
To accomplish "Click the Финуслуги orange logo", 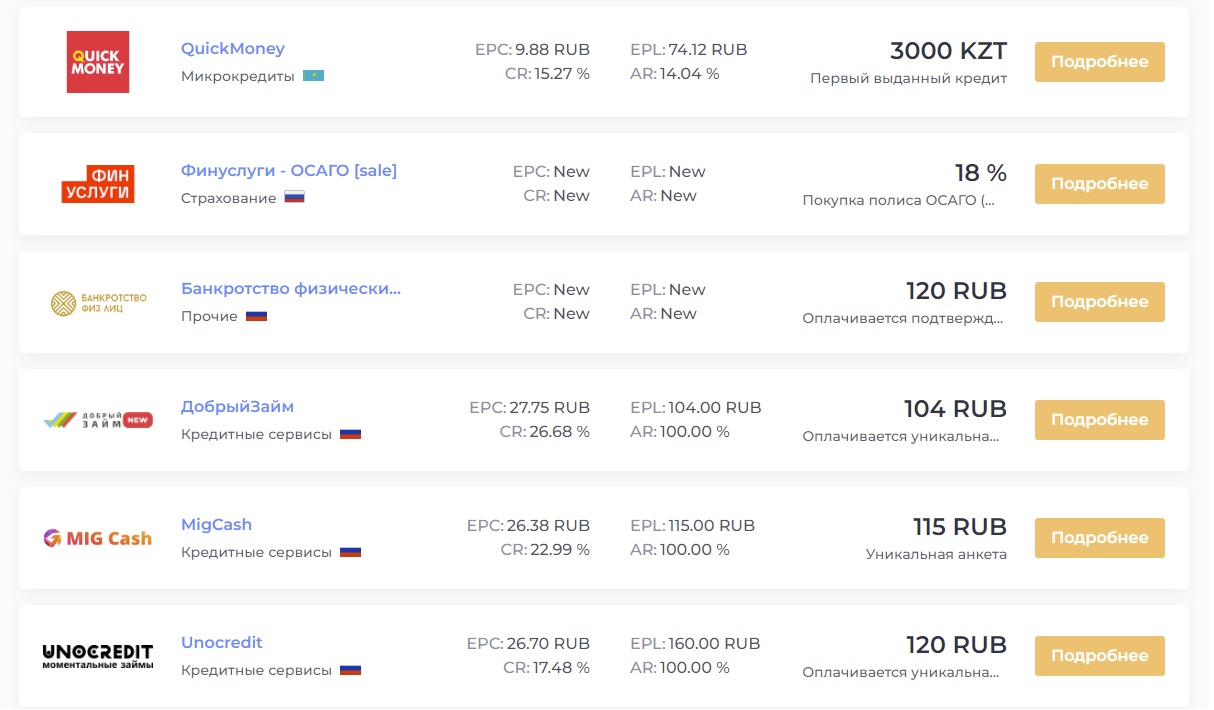I will tap(98, 184).
